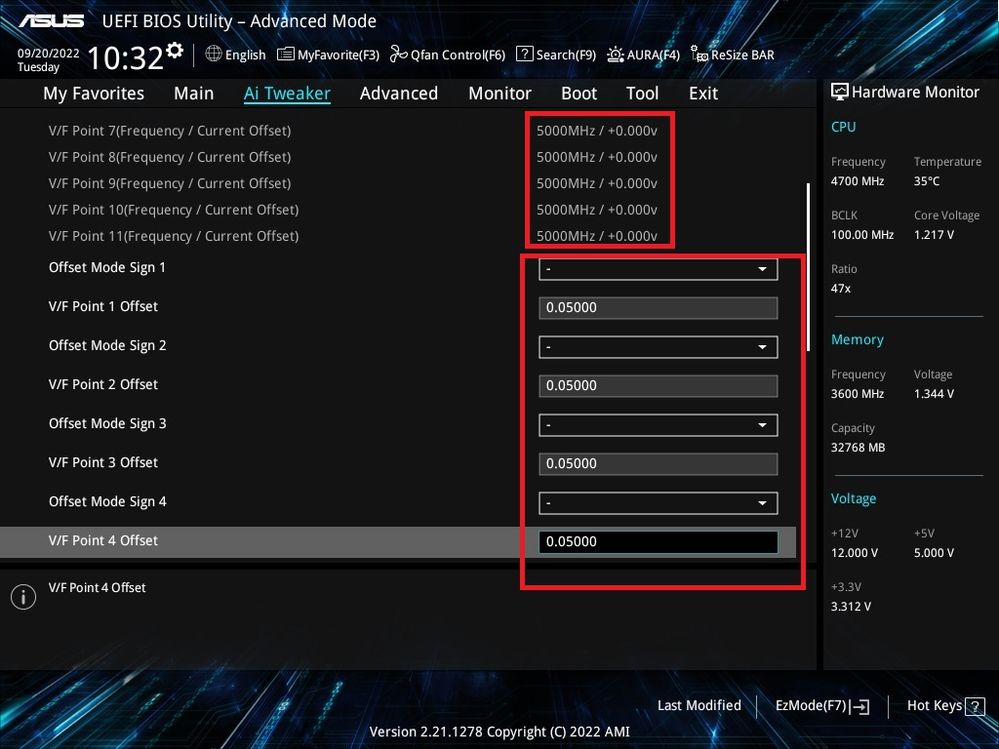
Task: Switch to the Main tab
Action: tap(194, 94)
